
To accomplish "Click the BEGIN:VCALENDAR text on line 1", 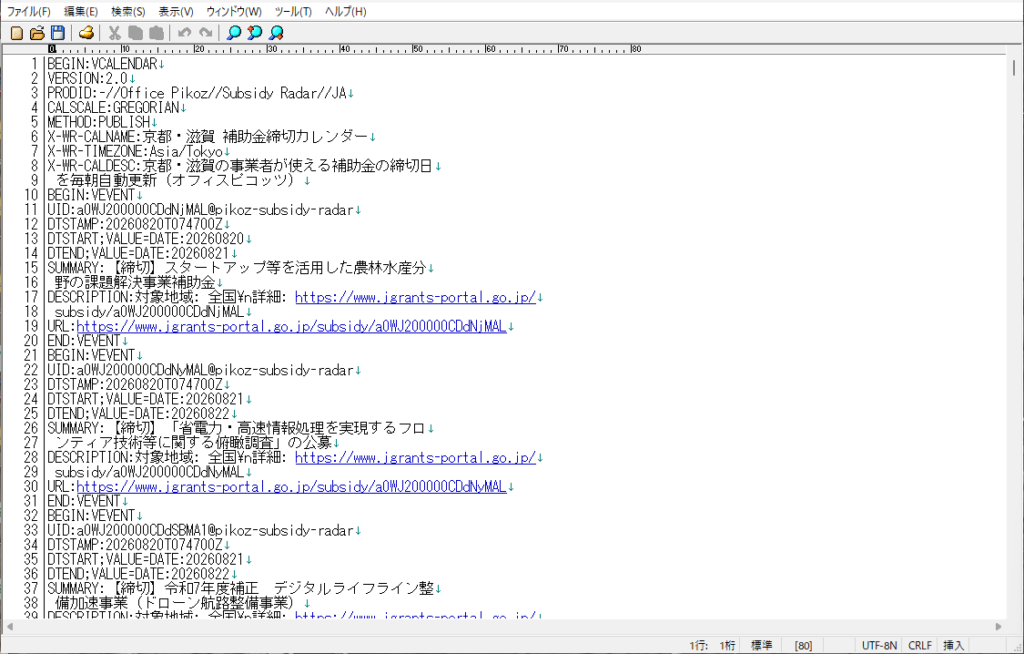I will pos(103,64).
